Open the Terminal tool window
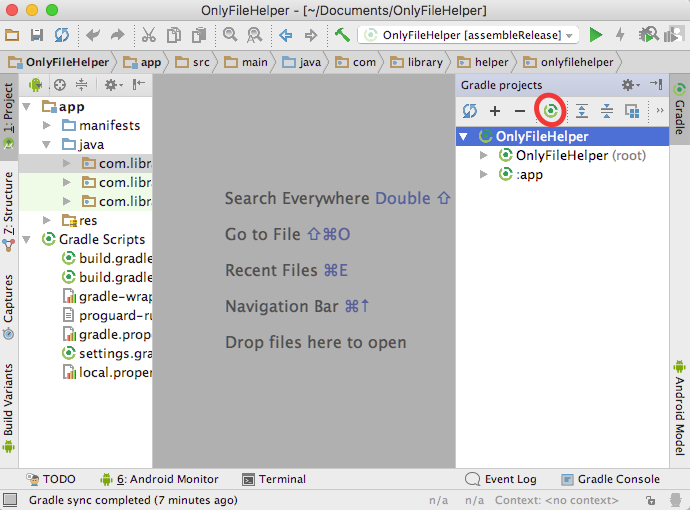Viewport: 690px width, 510px height. [x=274, y=479]
